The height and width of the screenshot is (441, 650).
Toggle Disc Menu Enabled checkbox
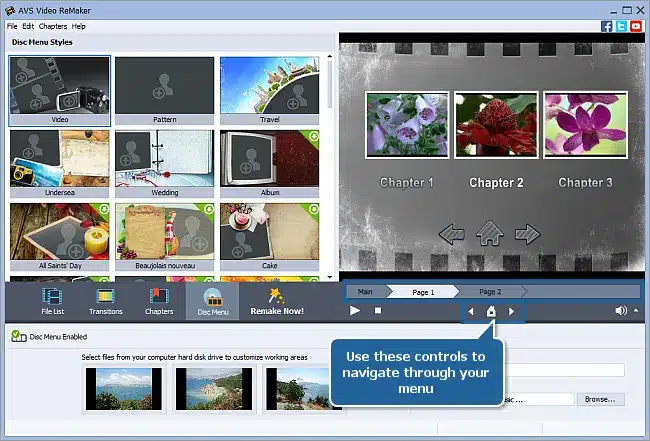(x=18, y=336)
